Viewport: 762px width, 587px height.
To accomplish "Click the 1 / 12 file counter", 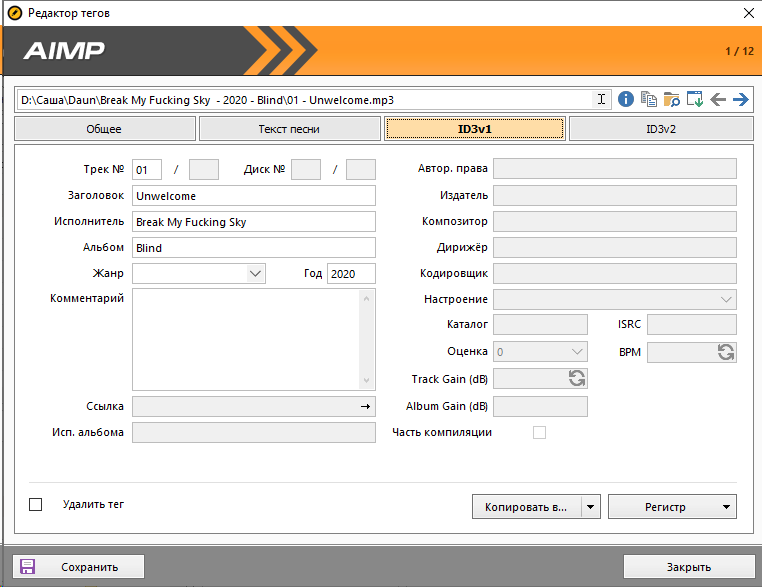I will (x=739, y=51).
